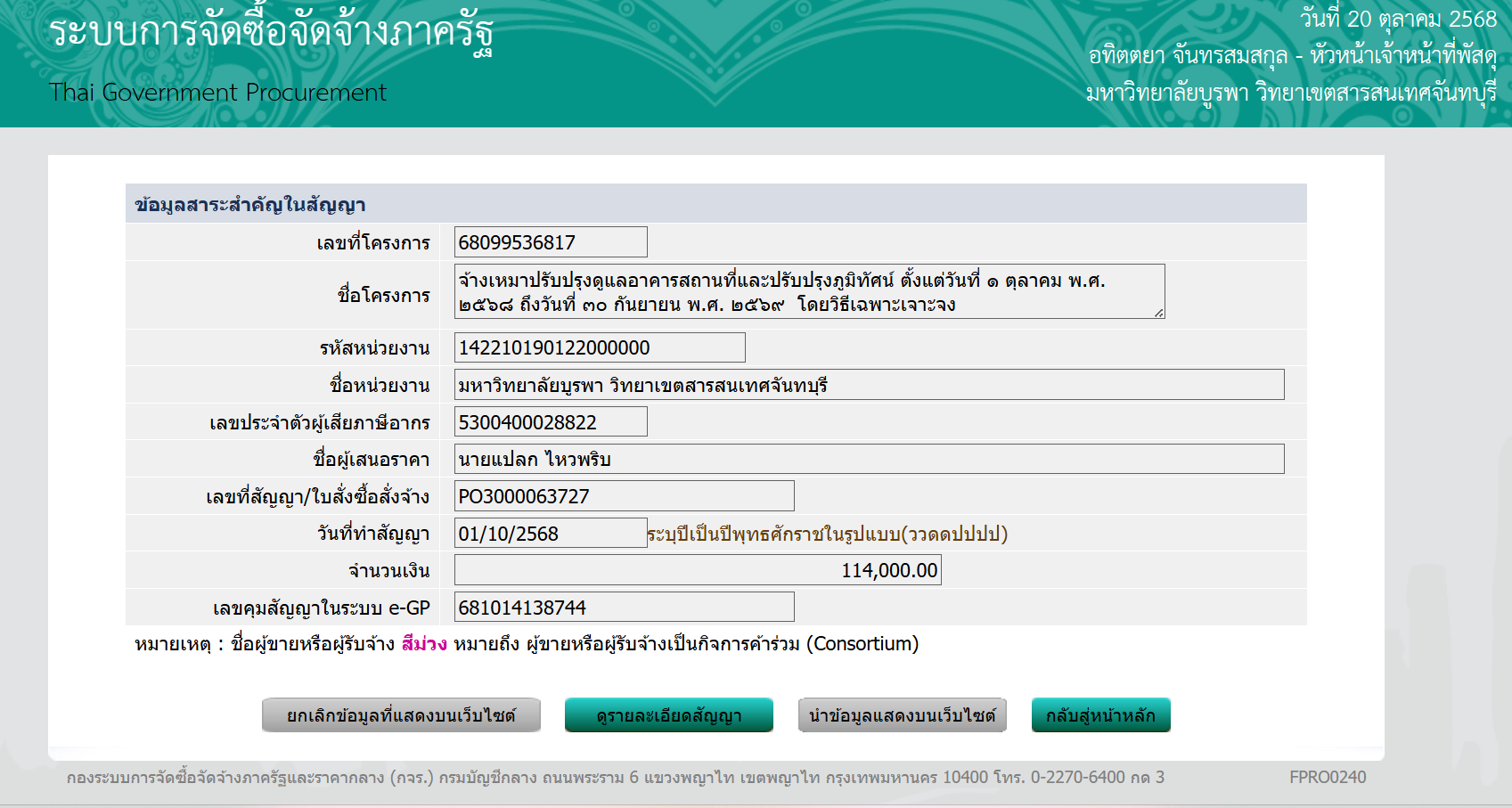
Task: Click the e-GP control number field 681014138744
Action: [624, 608]
